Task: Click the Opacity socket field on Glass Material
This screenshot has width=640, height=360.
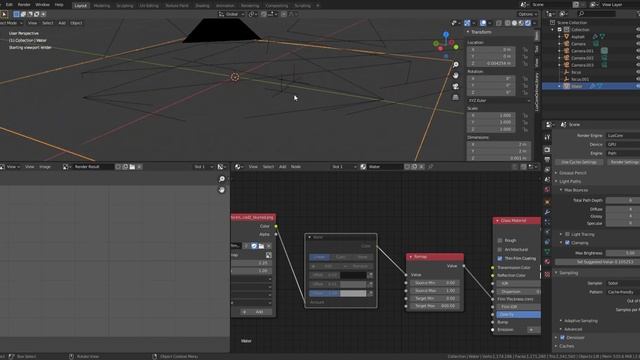Action: 518,315
